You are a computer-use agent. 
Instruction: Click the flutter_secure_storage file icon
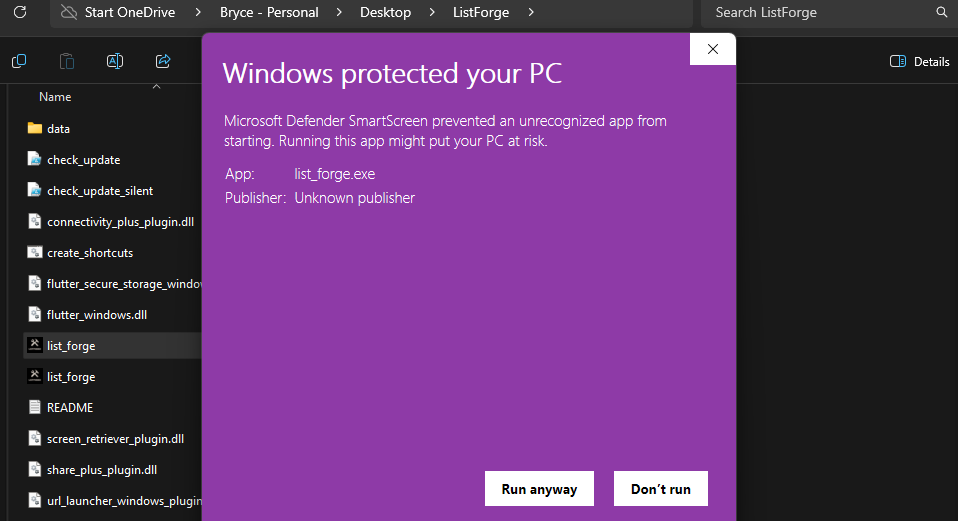[35, 283]
